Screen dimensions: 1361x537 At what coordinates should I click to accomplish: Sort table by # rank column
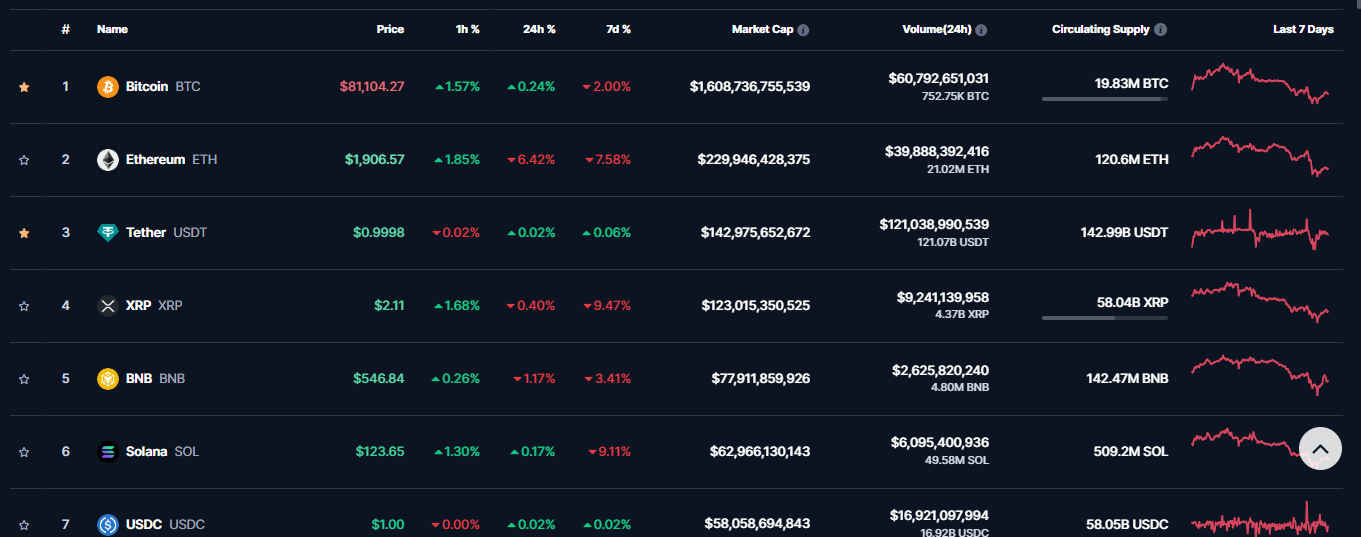65,29
